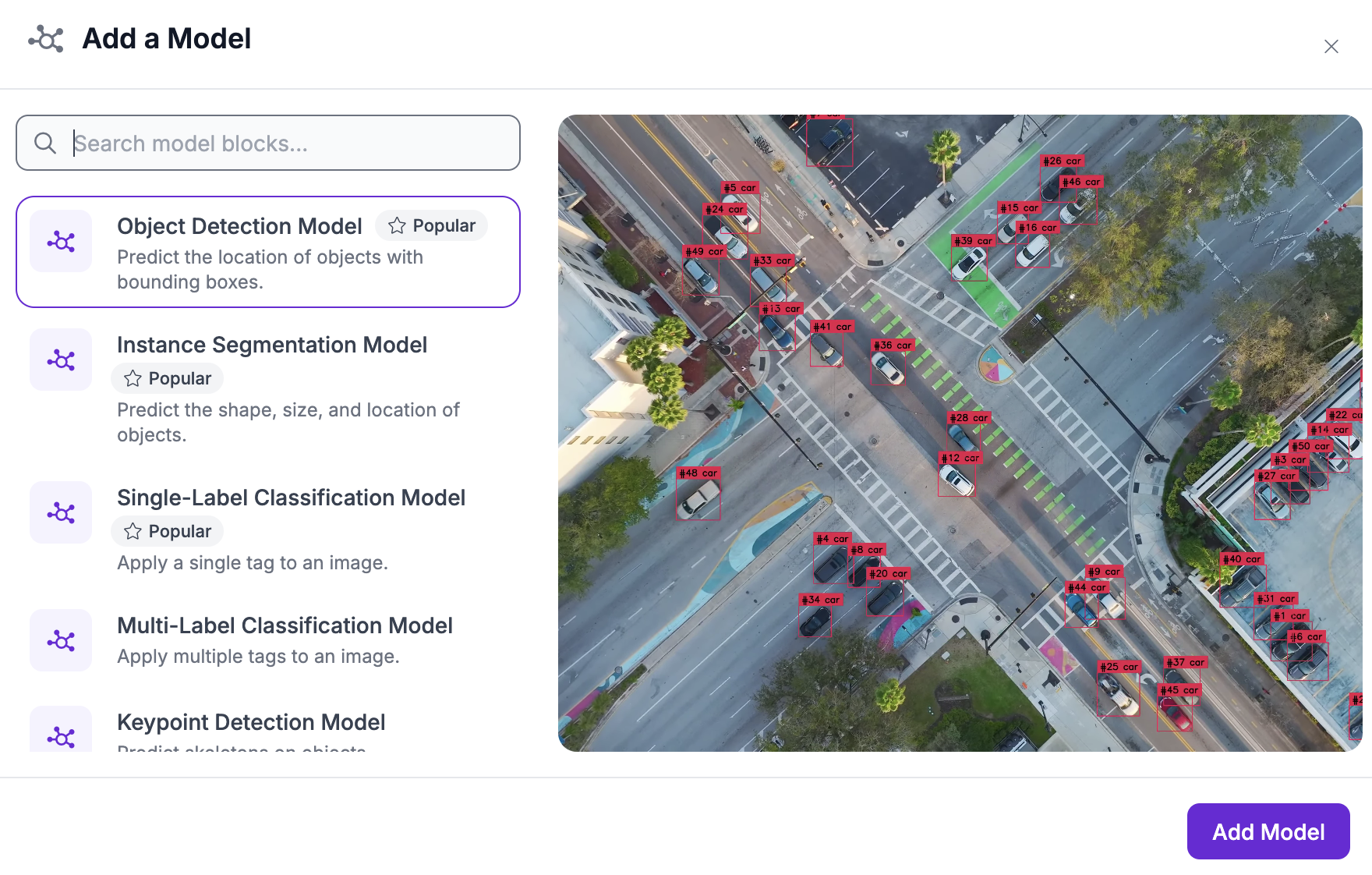The image size is (1372, 875).
Task: Click the Keypoint Detection Model block icon
Action: tap(61, 733)
